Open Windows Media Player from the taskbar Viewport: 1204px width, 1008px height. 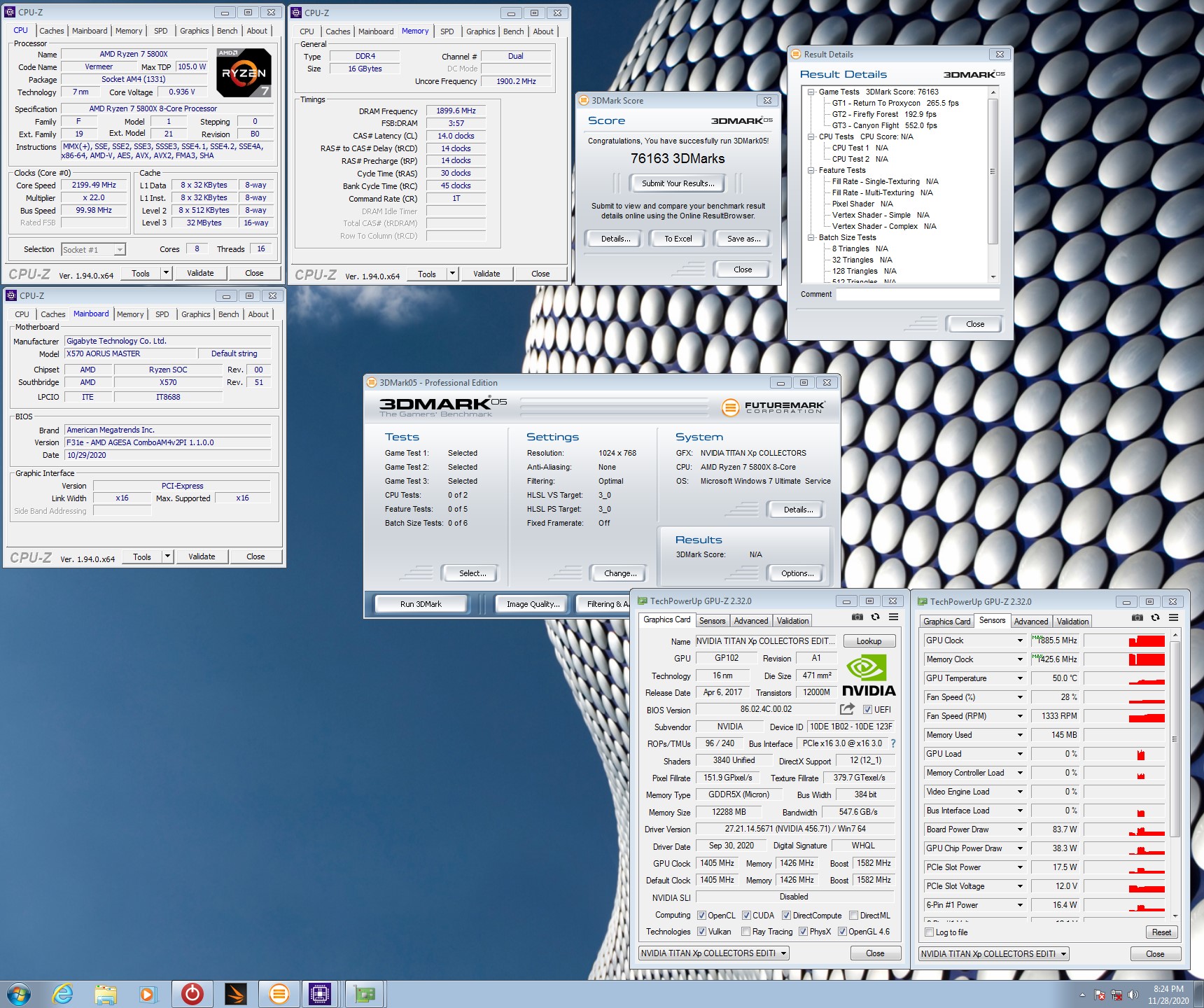click(148, 994)
